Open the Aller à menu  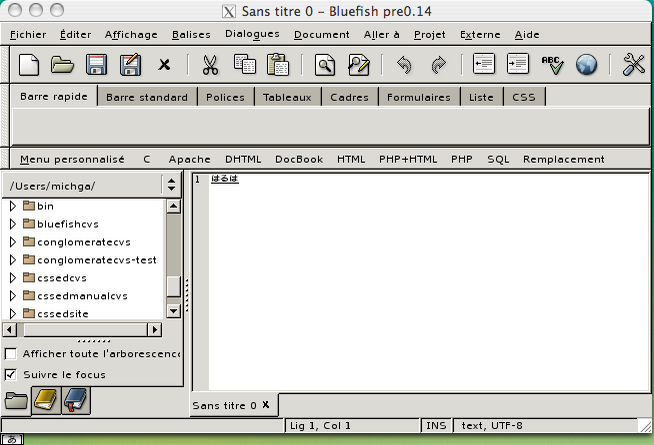pyautogui.click(x=382, y=35)
